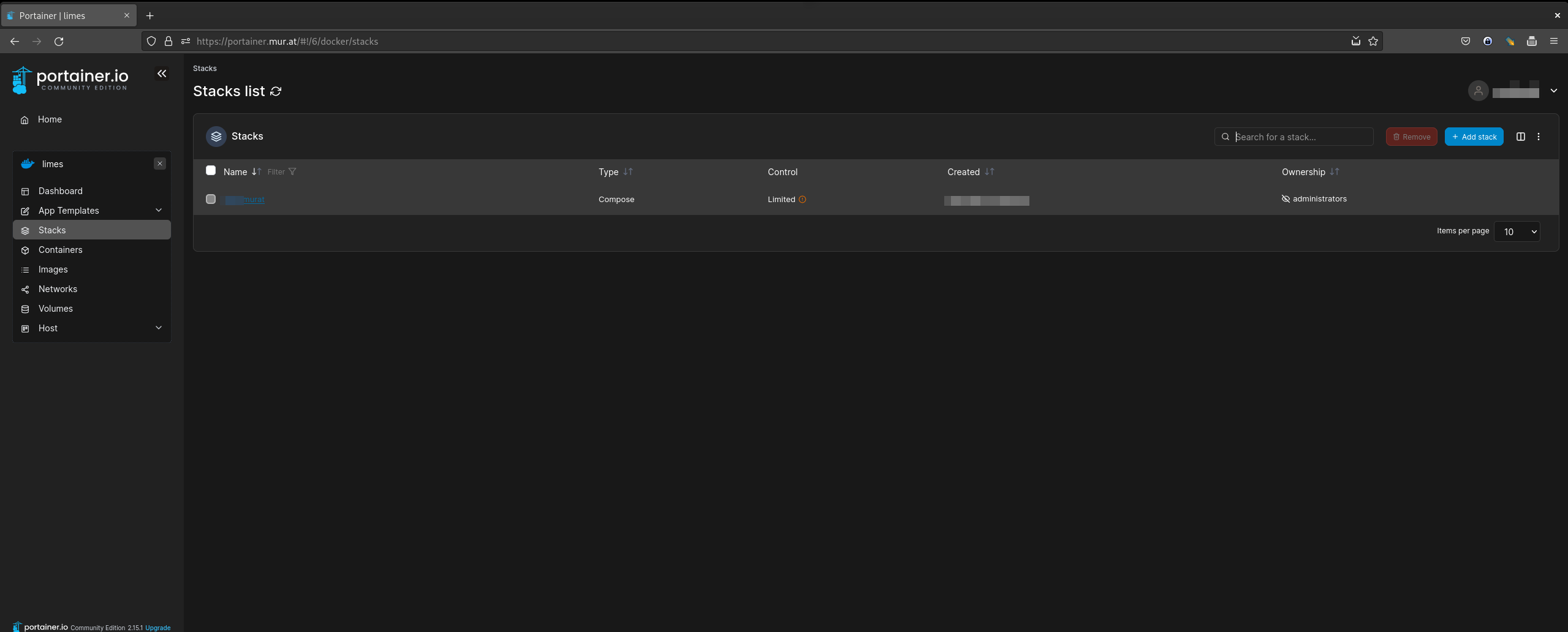Open the three-dots table actions menu
1568x632 pixels.
click(x=1538, y=137)
